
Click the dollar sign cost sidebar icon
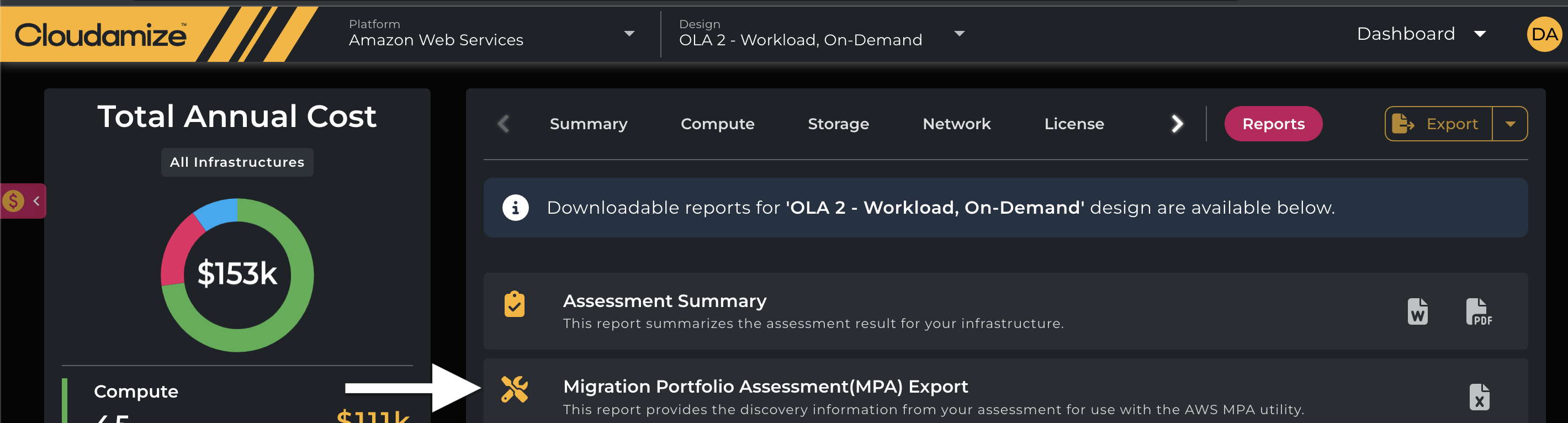pos(13,201)
